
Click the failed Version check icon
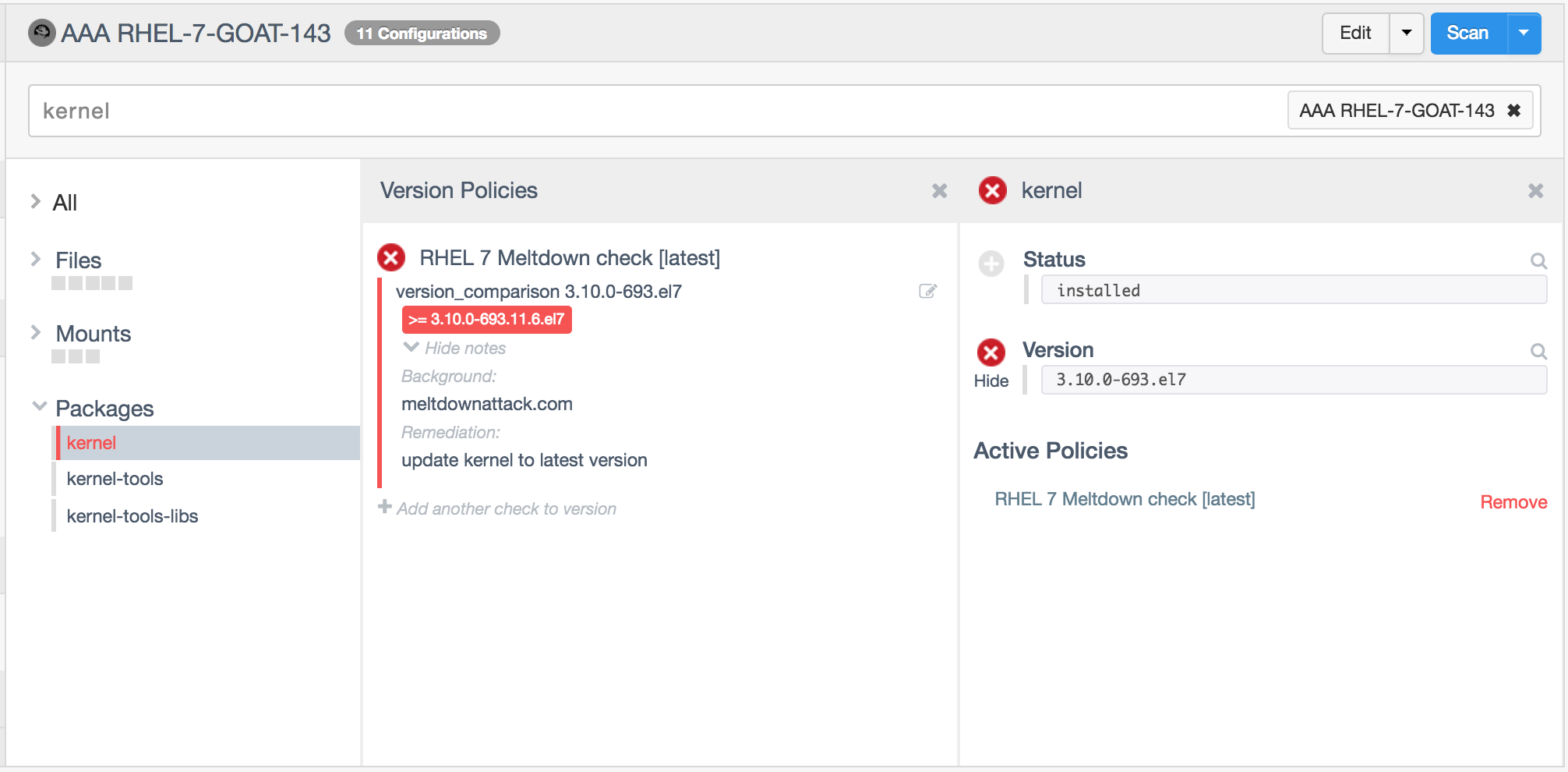pos(991,352)
